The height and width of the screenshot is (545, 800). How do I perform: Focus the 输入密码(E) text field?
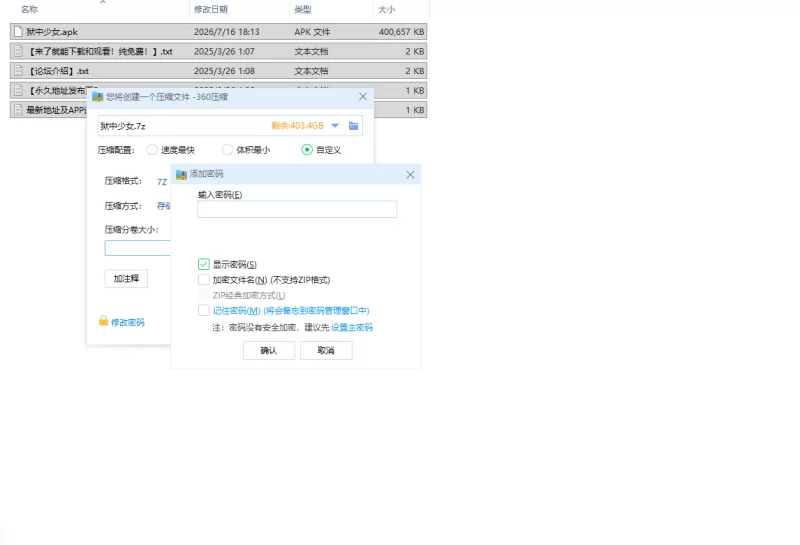tap(297, 209)
